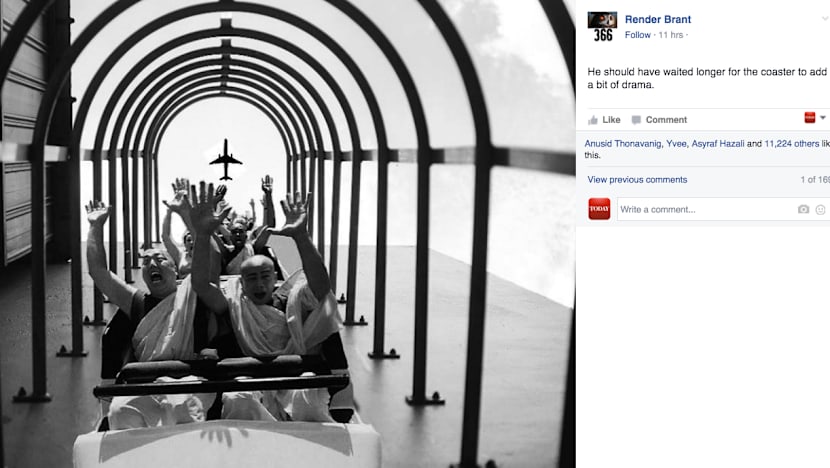
Task: Click the red TODAY page identity icon
Action: [x=810, y=118]
